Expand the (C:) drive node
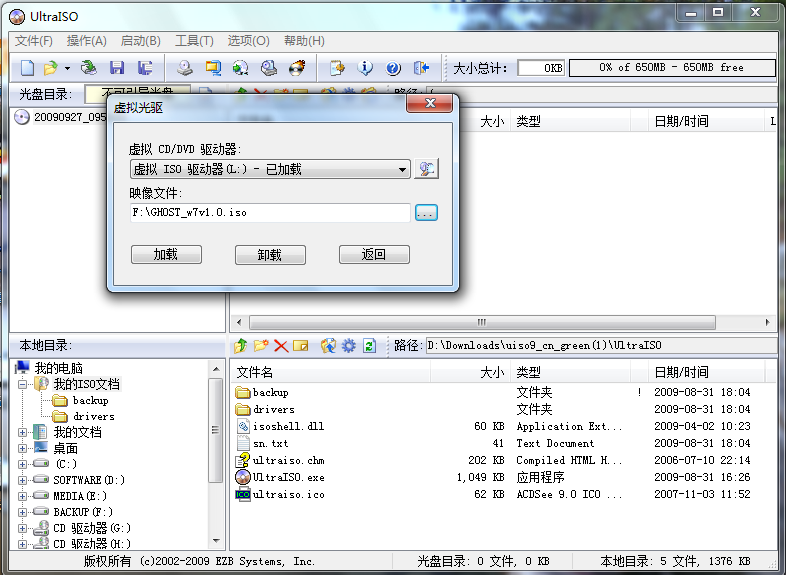The width and height of the screenshot is (786, 575). [23, 464]
